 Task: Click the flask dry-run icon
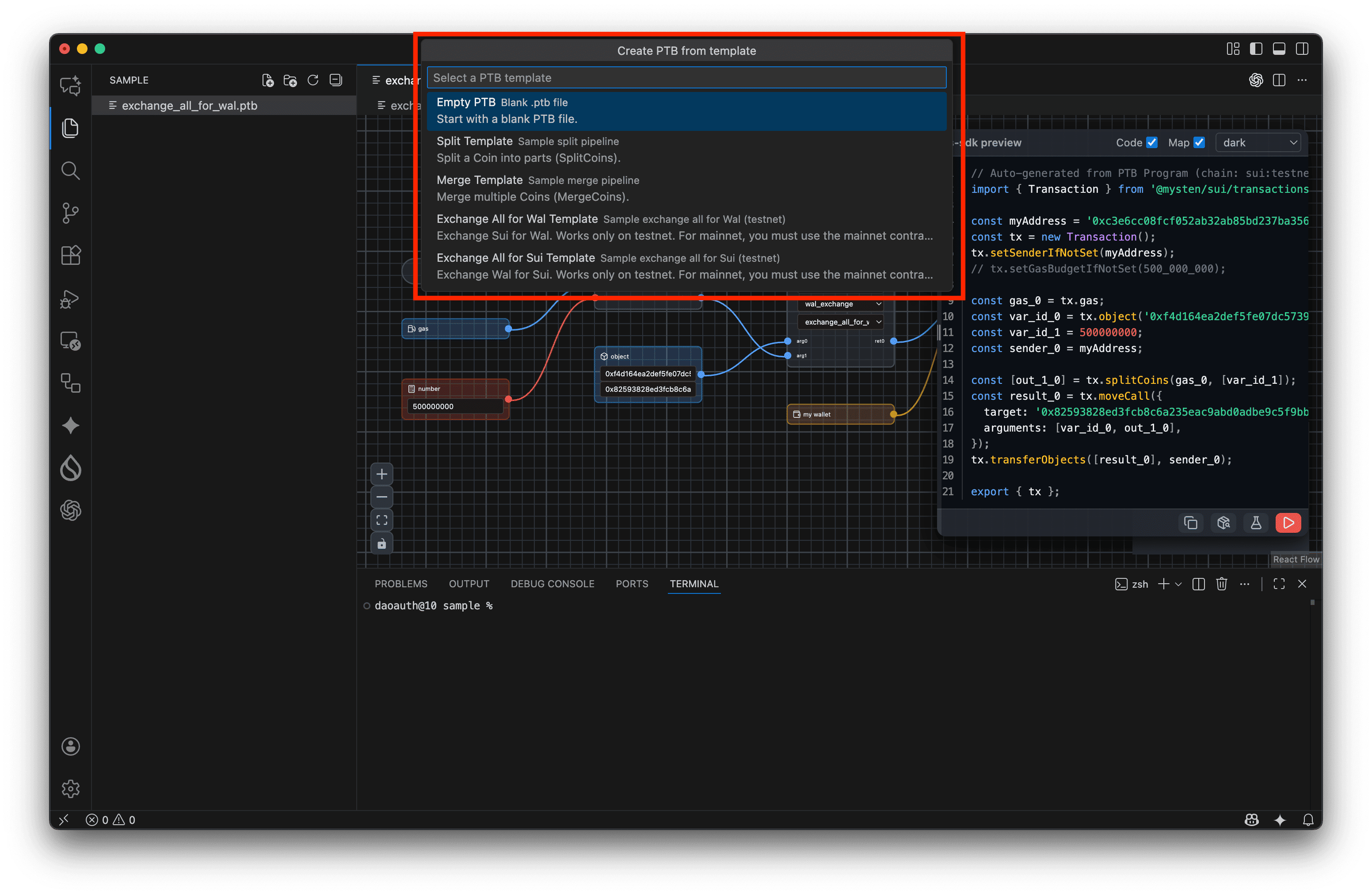click(x=1256, y=523)
